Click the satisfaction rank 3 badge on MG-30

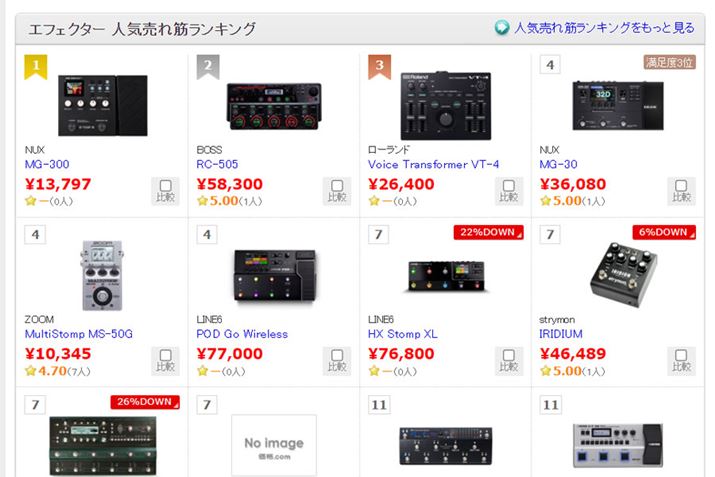click(670, 62)
